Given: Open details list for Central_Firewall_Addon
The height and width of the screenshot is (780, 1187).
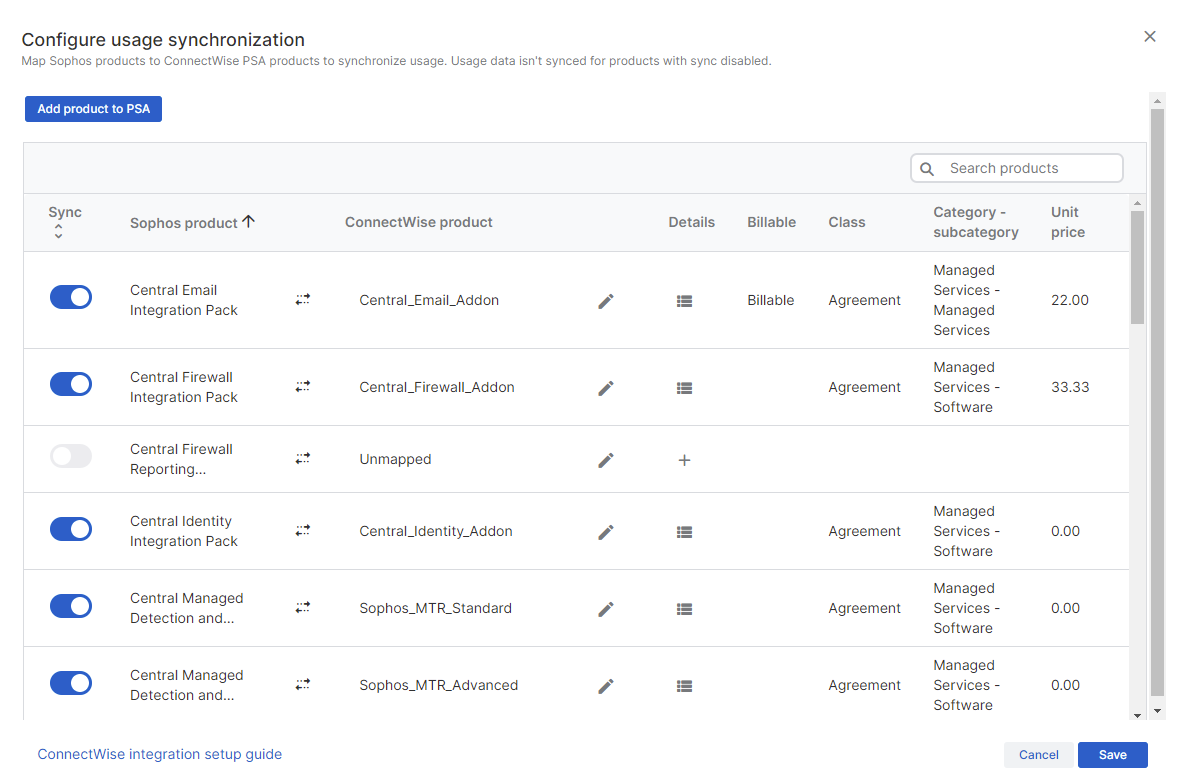Looking at the screenshot, I should pyautogui.click(x=684, y=388).
